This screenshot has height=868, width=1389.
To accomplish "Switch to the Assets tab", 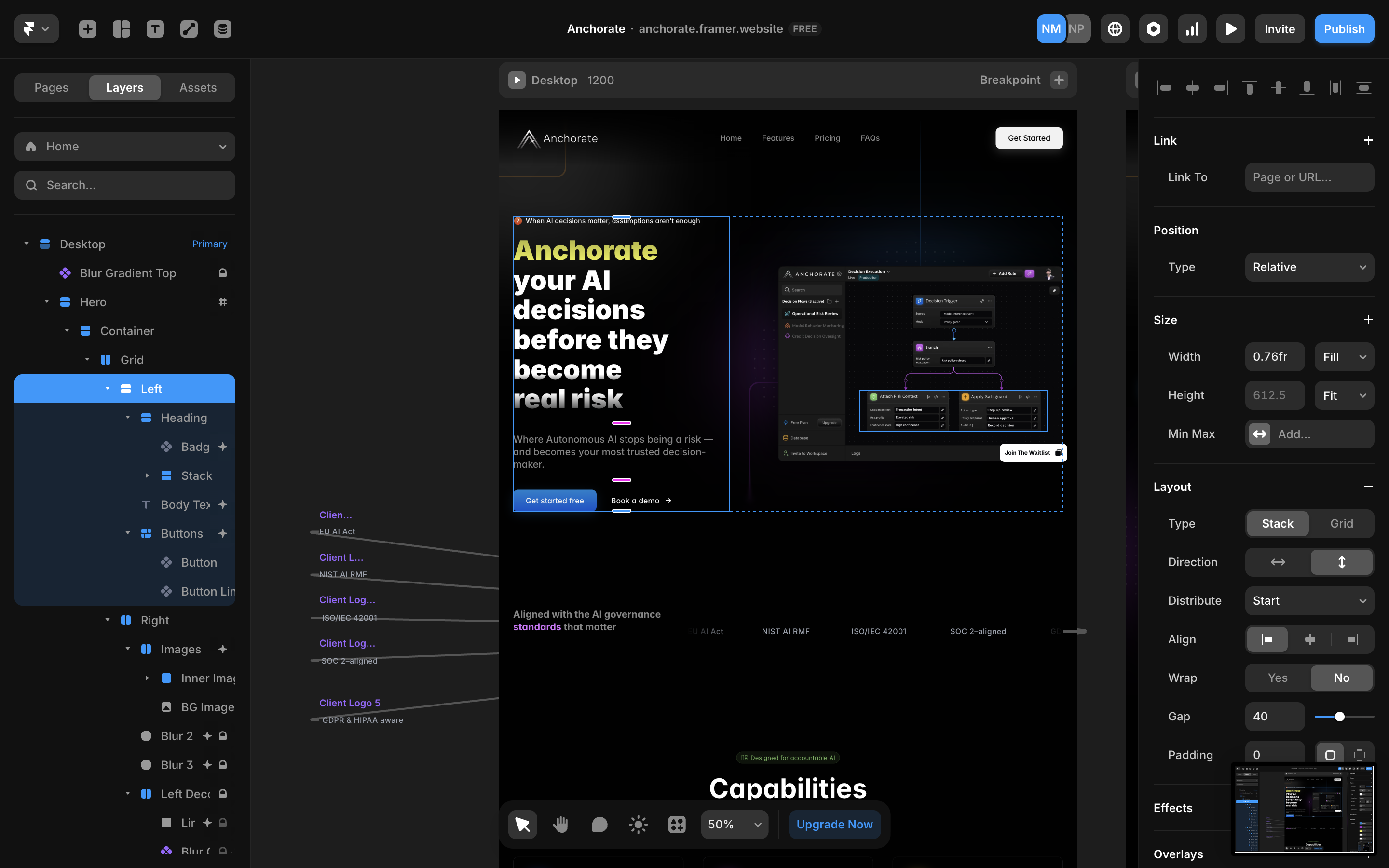I will tap(197, 87).
